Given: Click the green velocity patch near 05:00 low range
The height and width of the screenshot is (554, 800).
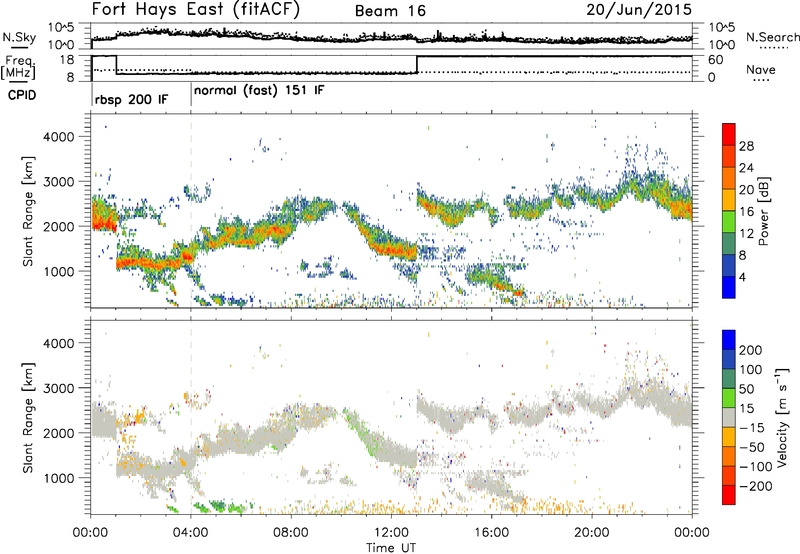Looking at the screenshot, I should pos(218,506).
